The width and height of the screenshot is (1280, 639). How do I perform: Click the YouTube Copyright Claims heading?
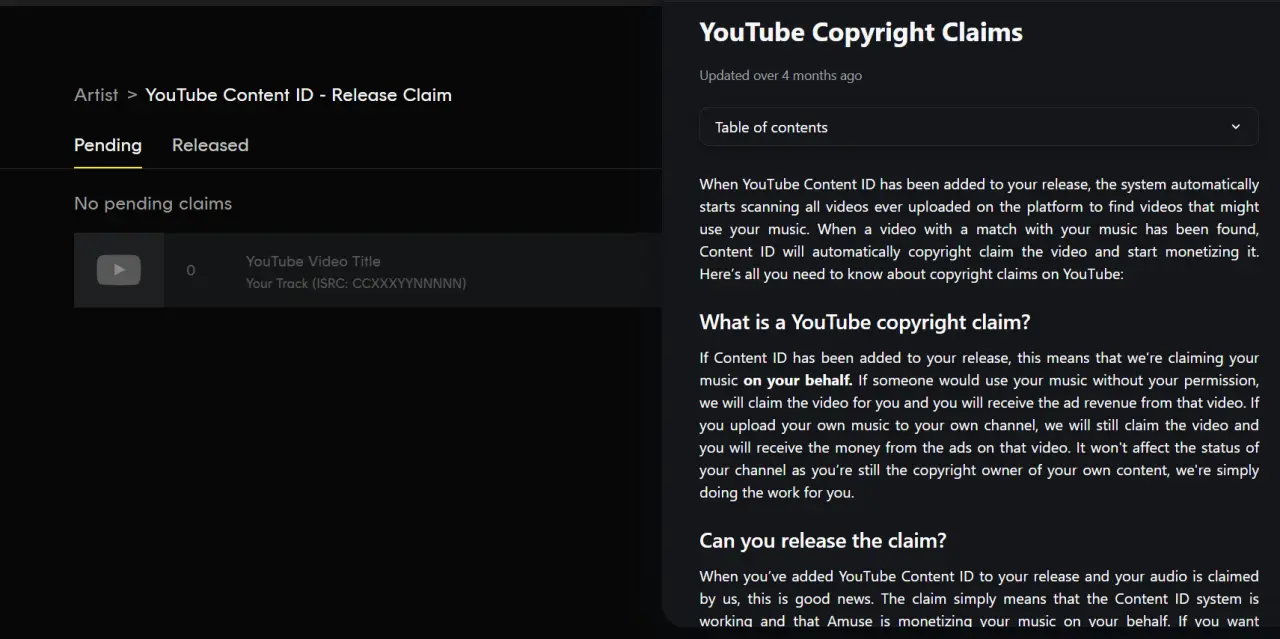[x=861, y=32]
